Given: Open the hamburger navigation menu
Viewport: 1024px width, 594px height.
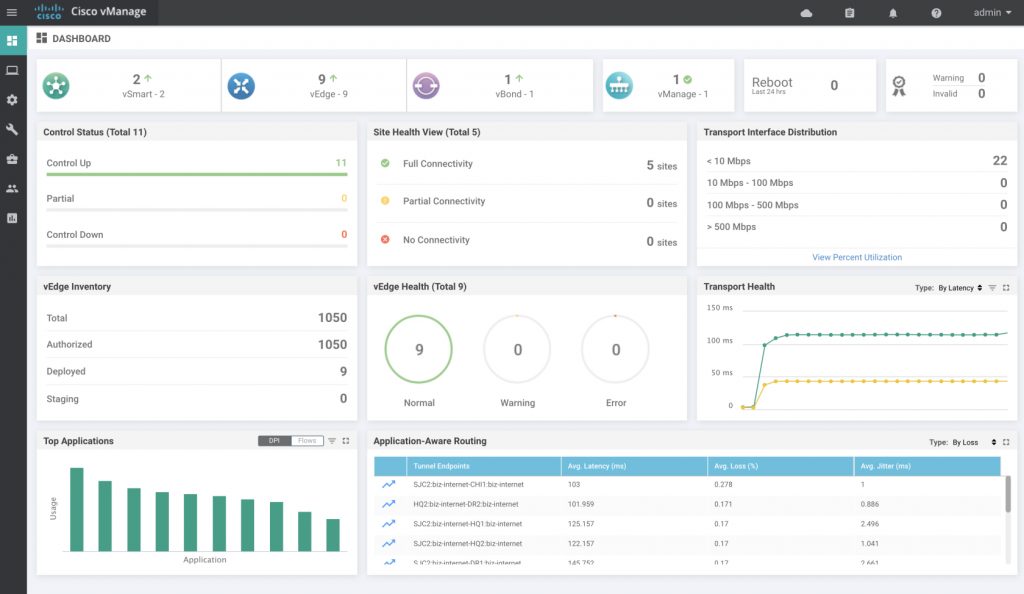Looking at the screenshot, I should (x=12, y=13).
